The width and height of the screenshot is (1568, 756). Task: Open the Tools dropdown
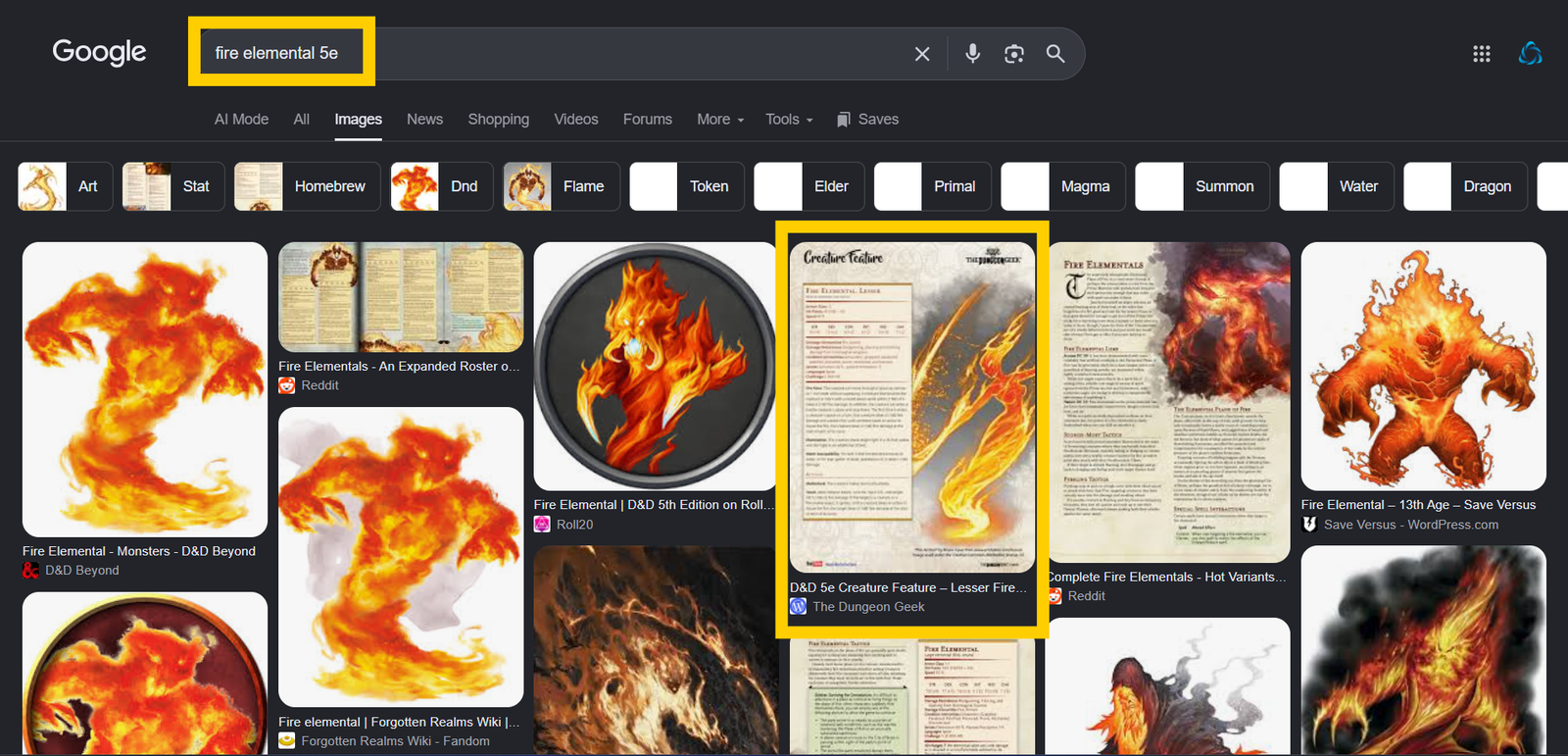789,119
